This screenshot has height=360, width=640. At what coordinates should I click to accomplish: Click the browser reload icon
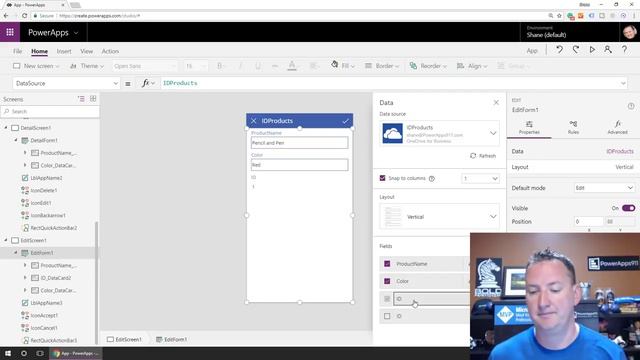pos(24,16)
